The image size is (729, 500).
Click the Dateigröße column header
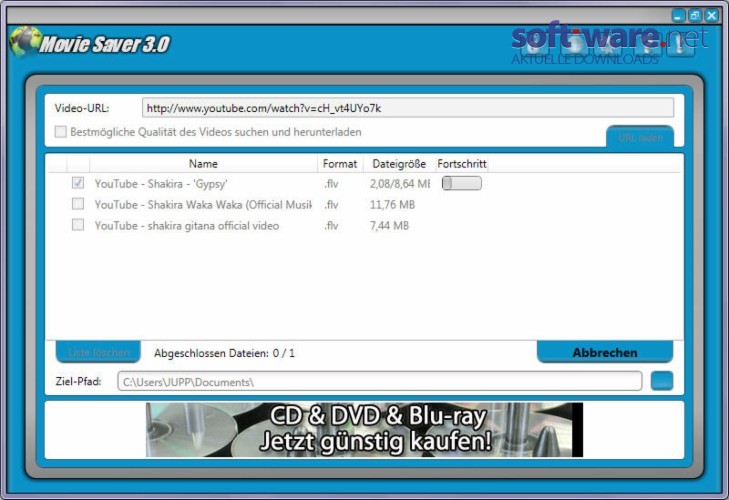pyautogui.click(x=399, y=164)
